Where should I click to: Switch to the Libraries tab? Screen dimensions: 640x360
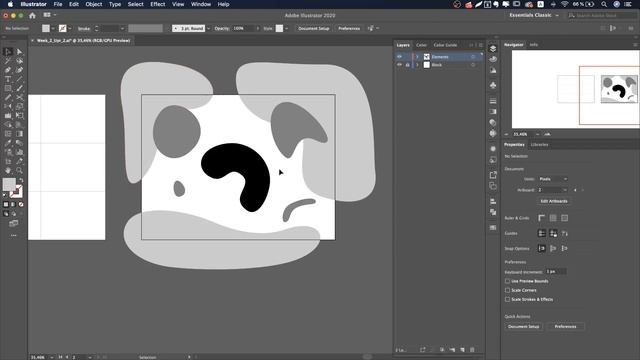[x=539, y=144]
